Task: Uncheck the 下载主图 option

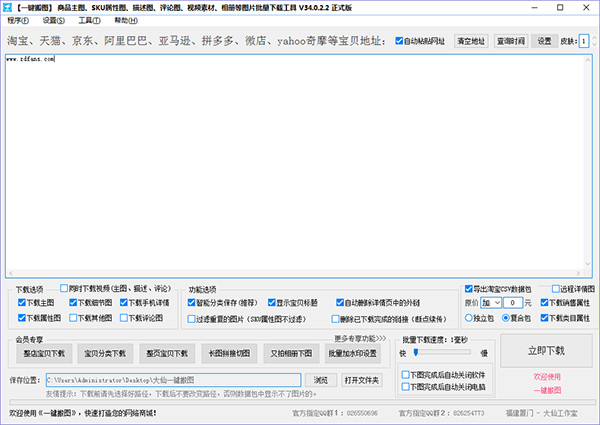Action: pos(22,302)
